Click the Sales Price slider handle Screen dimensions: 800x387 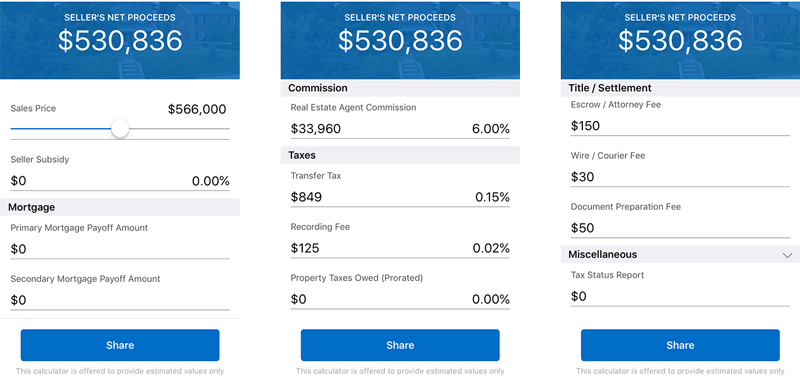pyautogui.click(x=120, y=128)
